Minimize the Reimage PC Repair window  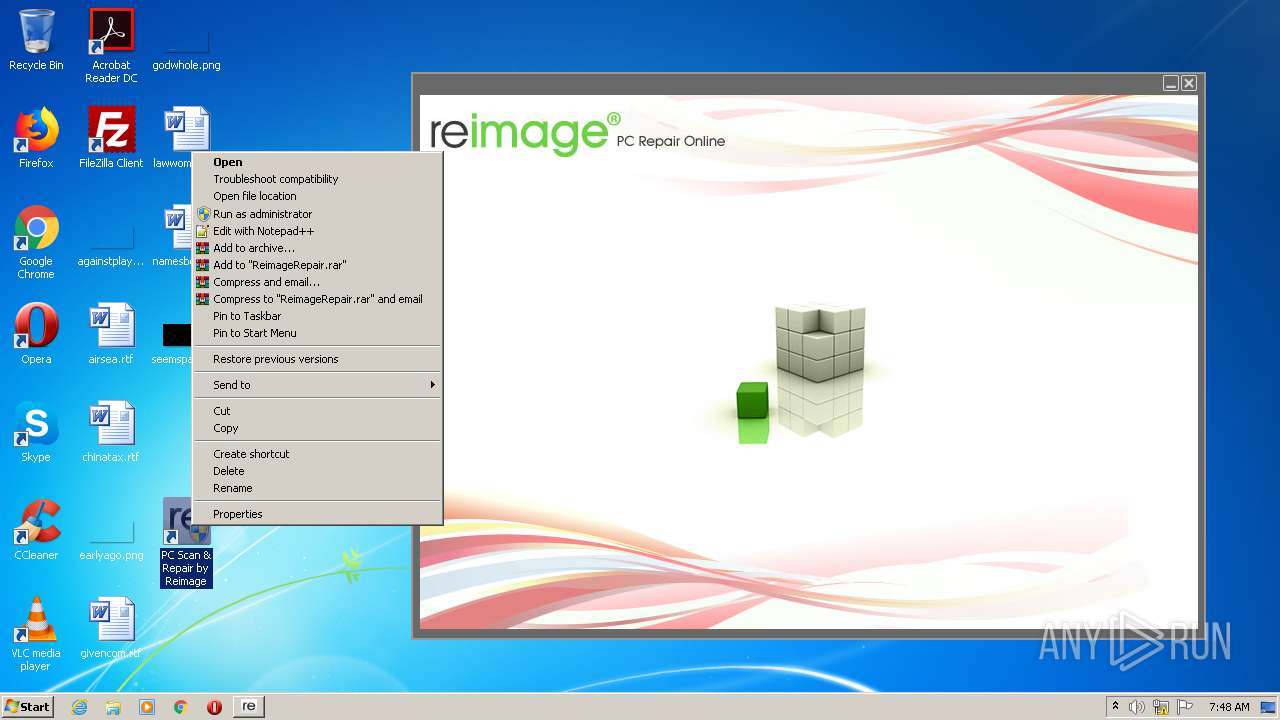pyautogui.click(x=1171, y=83)
